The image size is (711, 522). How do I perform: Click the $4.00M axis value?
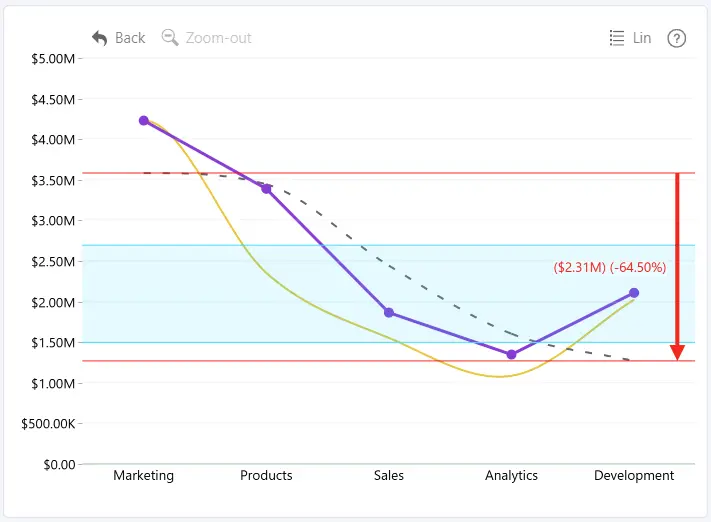coord(53,140)
